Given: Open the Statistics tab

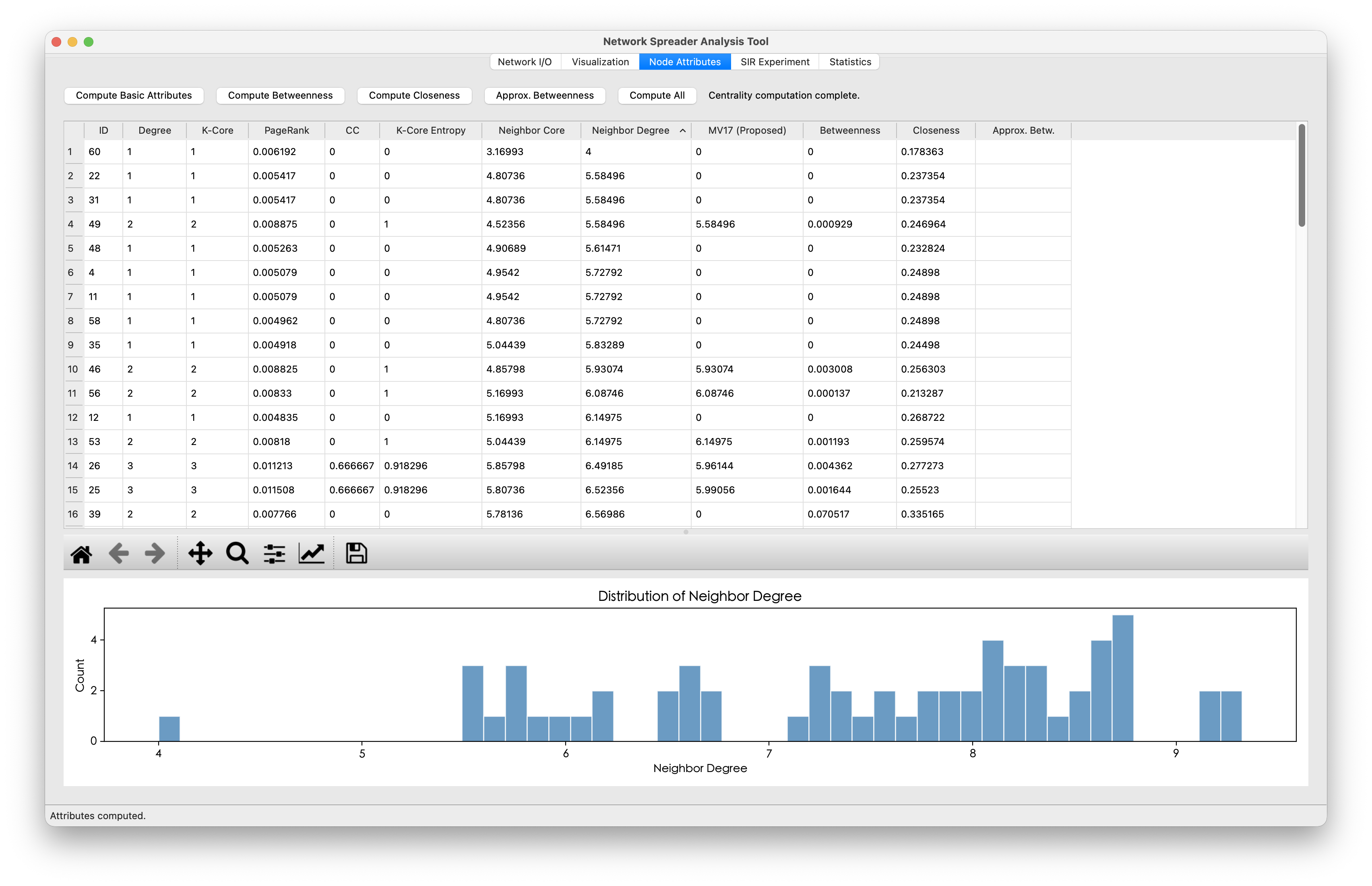Looking at the screenshot, I should point(850,62).
